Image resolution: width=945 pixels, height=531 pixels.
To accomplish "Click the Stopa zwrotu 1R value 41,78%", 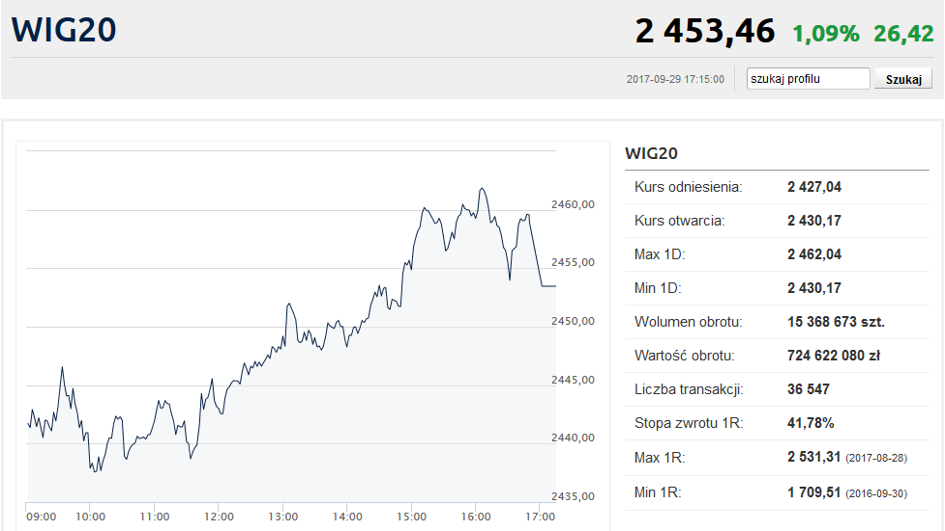I will (x=810, y=423).
